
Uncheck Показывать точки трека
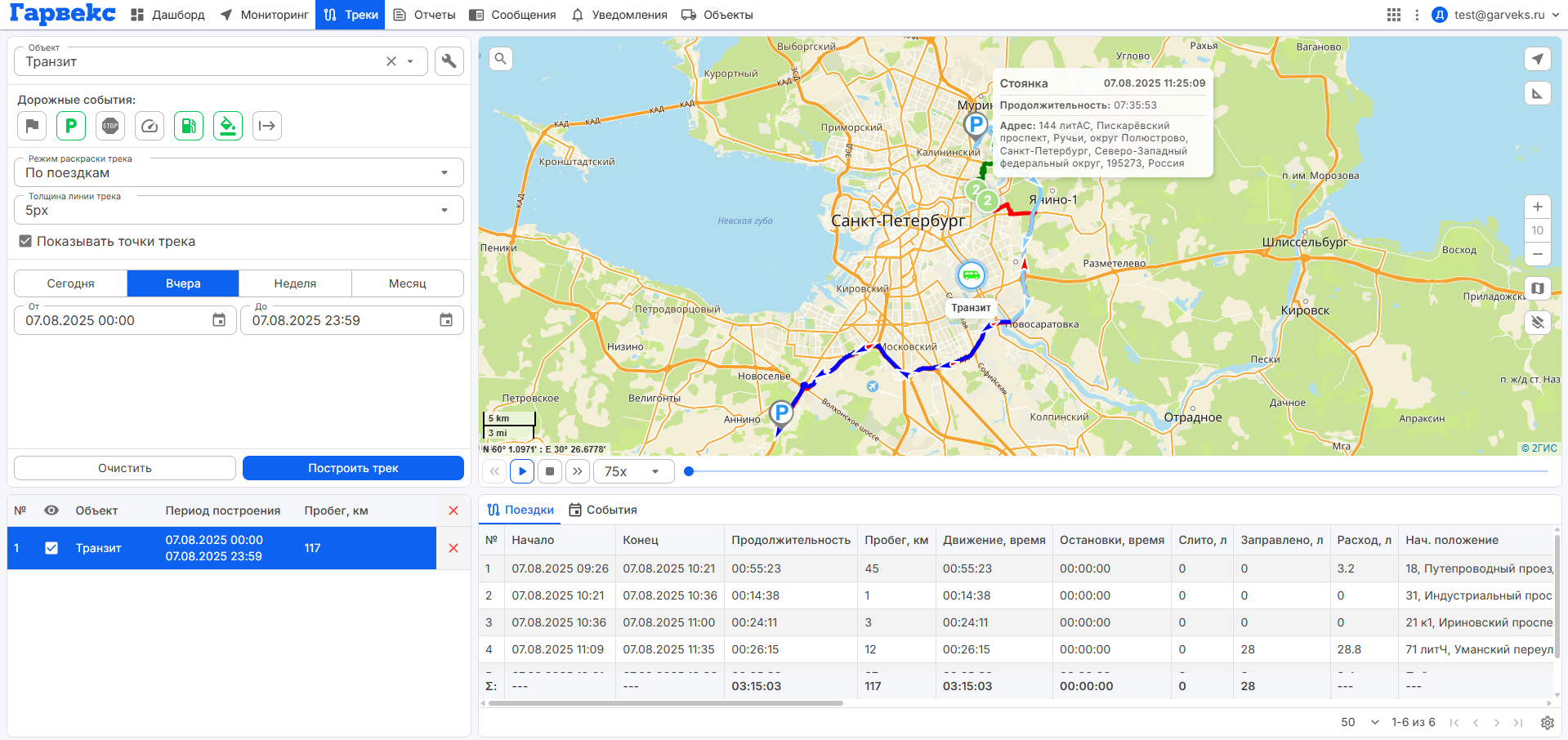pos(25,241)
